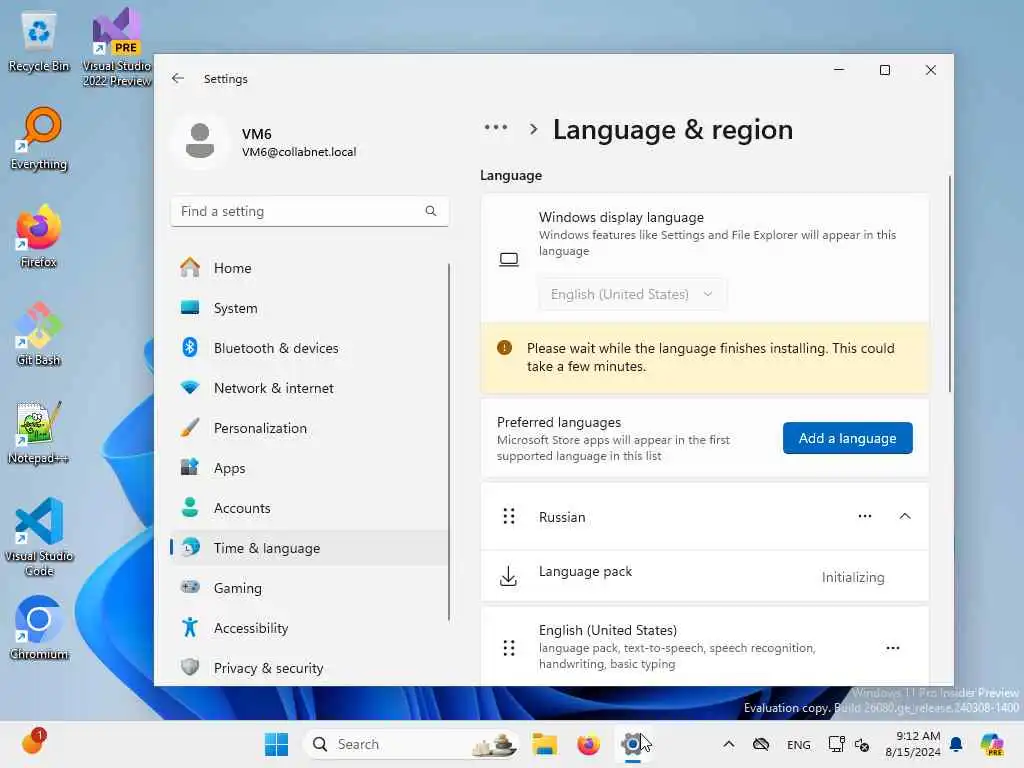Click the sidebar navigation scrollbar

449,442
